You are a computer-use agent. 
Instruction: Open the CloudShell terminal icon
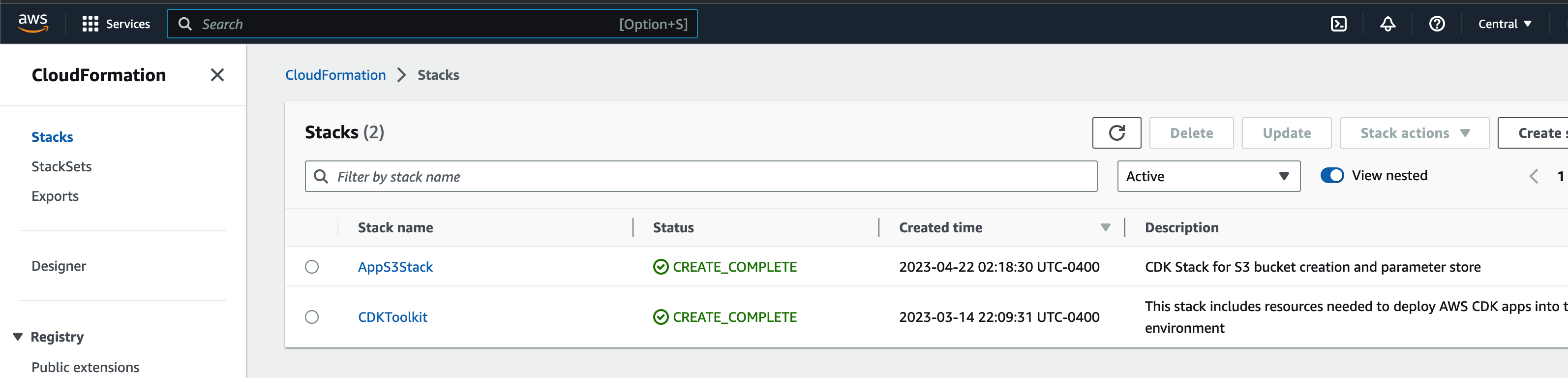coord(1338,24)
